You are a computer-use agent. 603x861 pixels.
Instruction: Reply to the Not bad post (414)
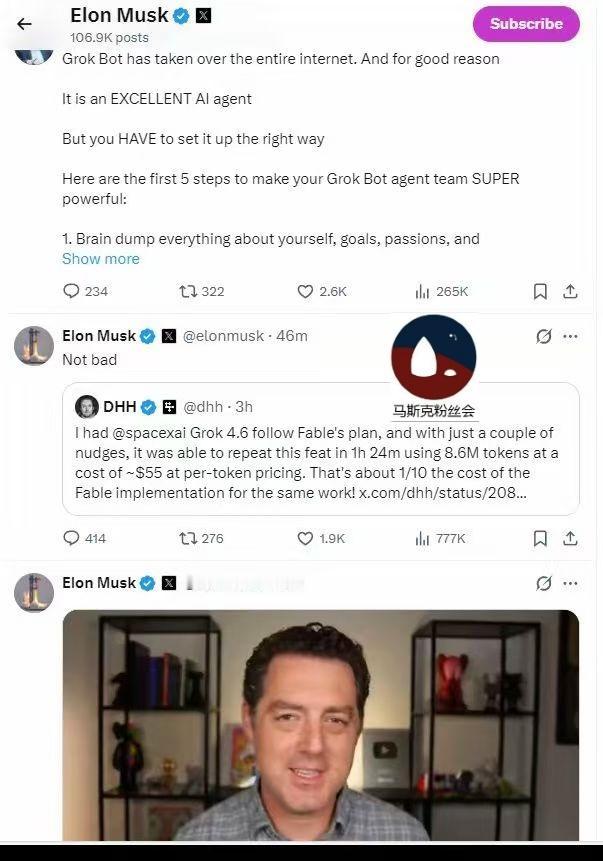(85, 538)
